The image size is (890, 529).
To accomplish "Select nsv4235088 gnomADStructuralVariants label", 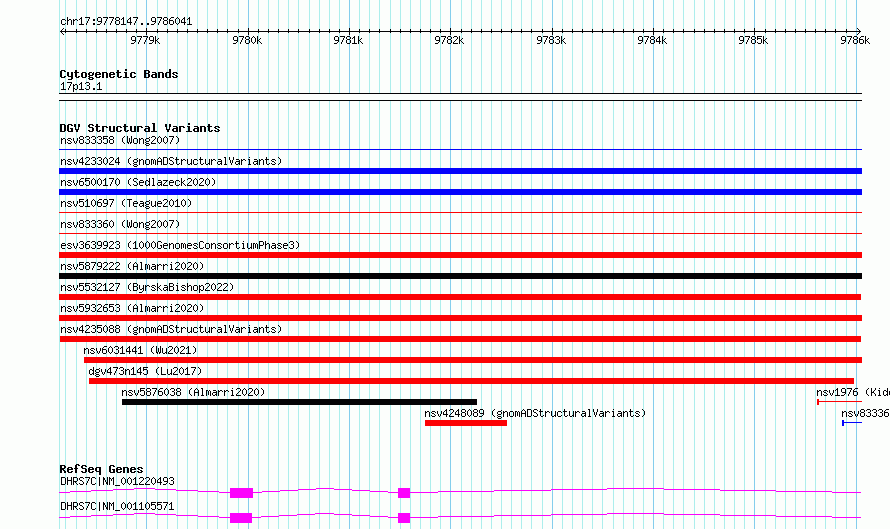I will point(171,329).
